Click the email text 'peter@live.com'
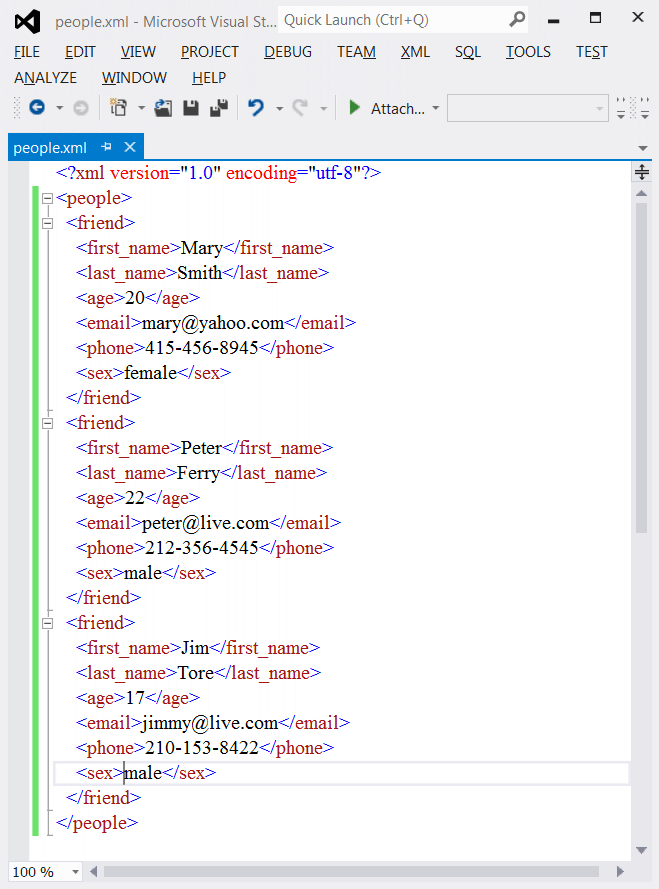 (205, 523)
